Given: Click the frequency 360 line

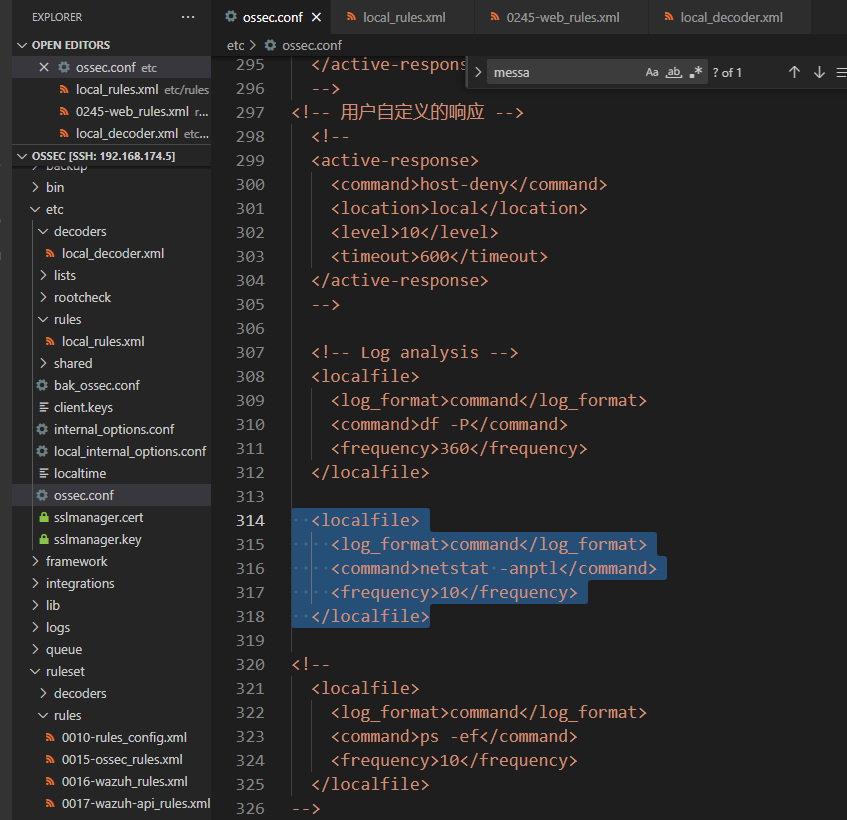Looking at the screenshot, I should pyautogui.click(x=459, y=449).
